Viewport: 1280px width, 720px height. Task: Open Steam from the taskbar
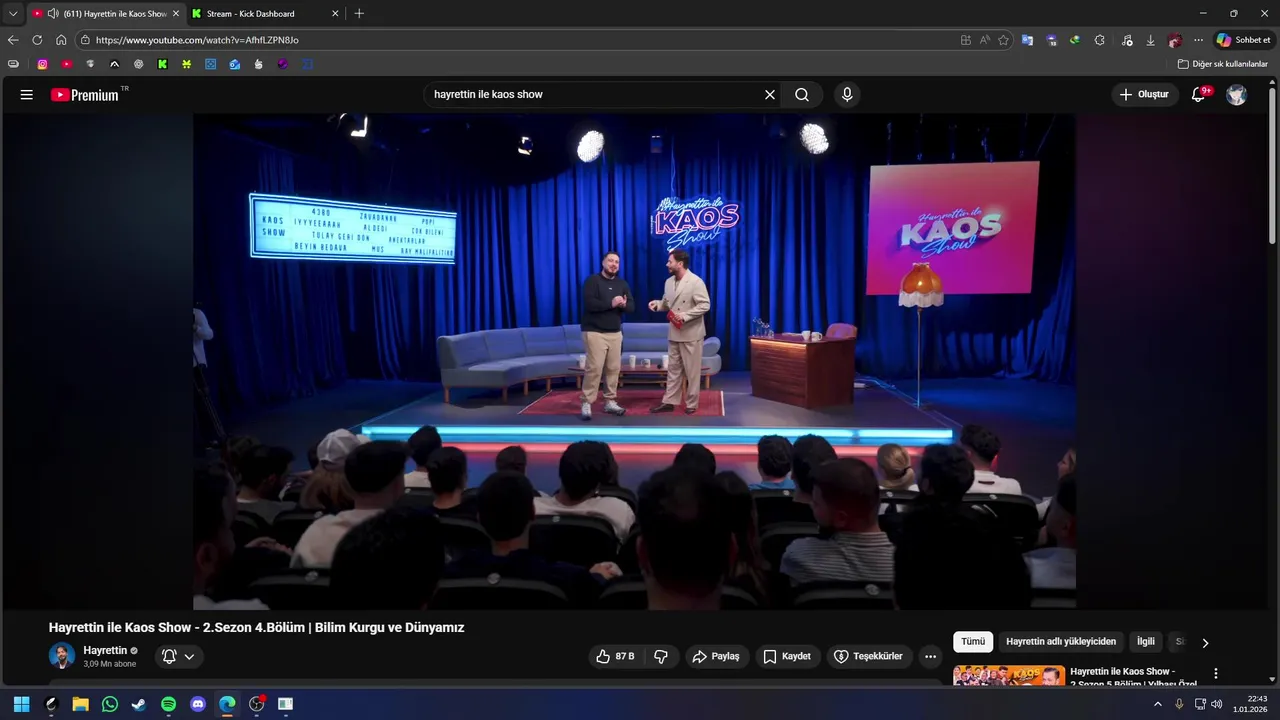(x=139, y=704)
